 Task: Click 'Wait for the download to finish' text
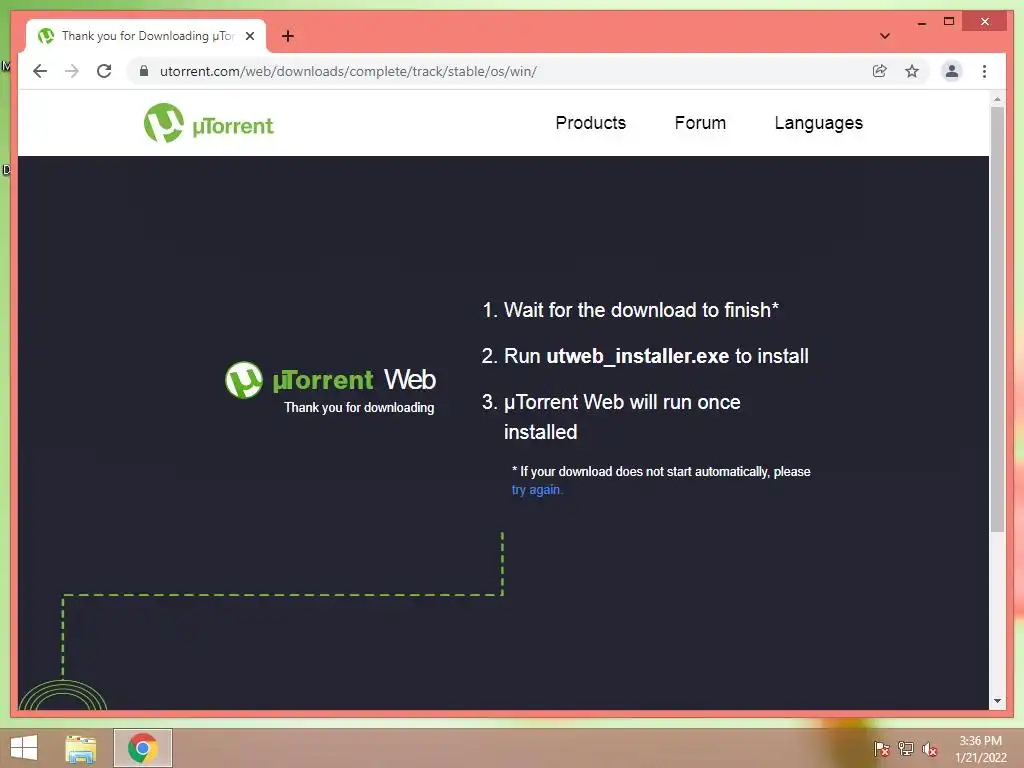pos(641,310)
